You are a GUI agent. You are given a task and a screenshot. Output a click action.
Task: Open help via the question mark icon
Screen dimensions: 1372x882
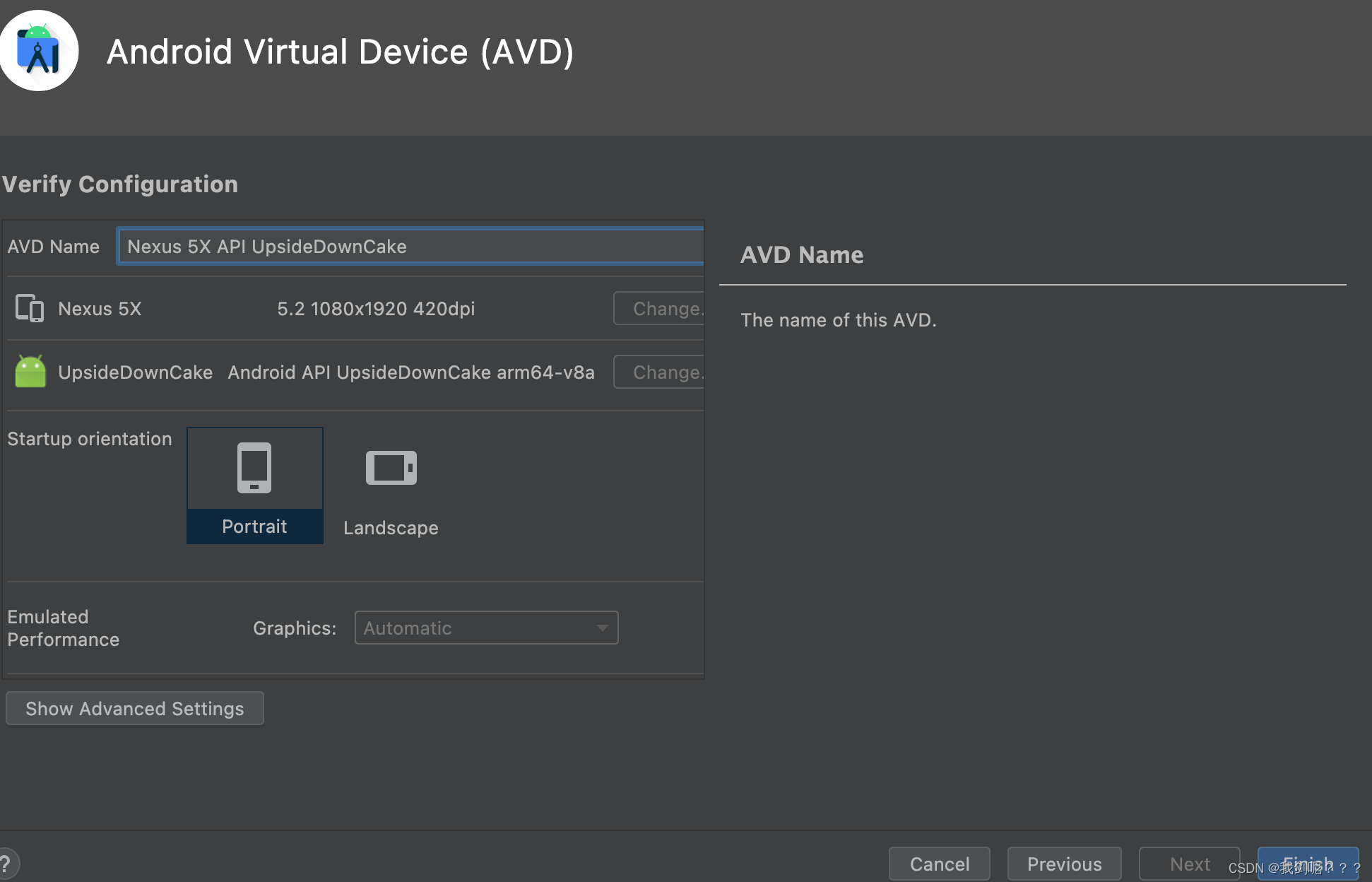[x=6, y=864]
